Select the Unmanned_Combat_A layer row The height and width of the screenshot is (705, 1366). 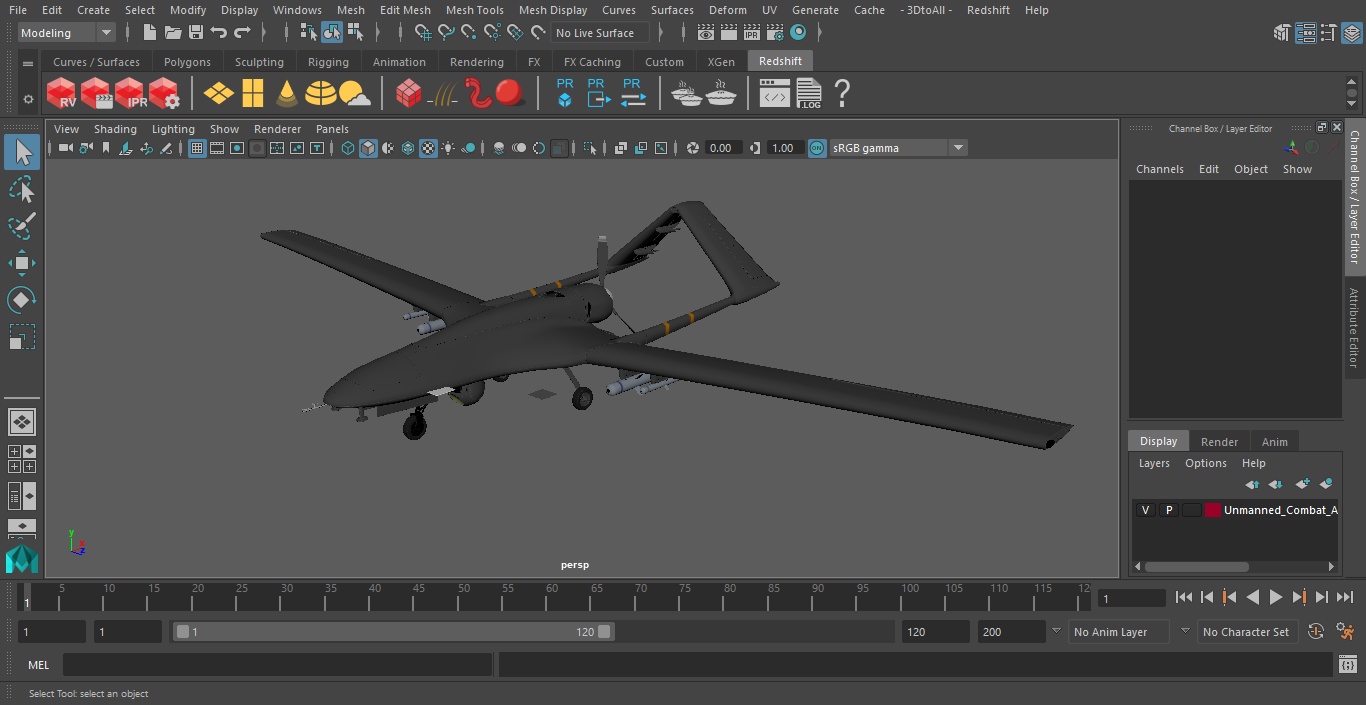click(x=1236, y=510)
